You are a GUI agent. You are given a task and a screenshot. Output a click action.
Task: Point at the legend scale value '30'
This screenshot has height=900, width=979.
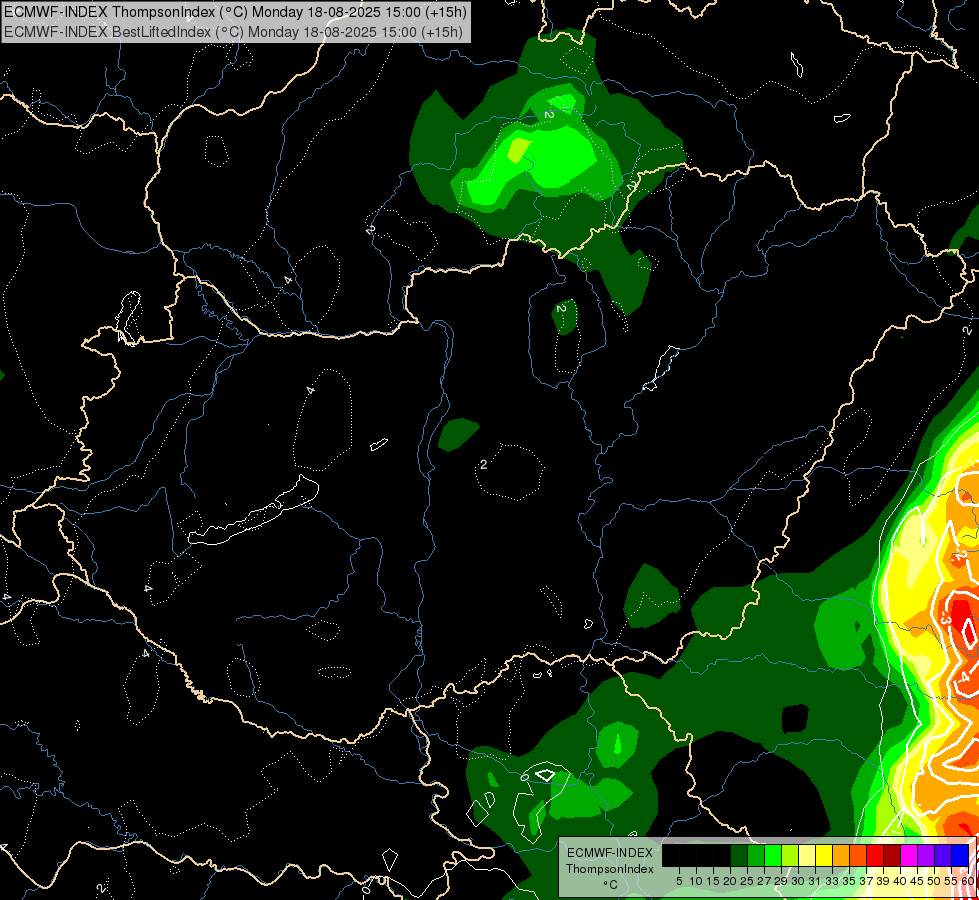[799, 881]
